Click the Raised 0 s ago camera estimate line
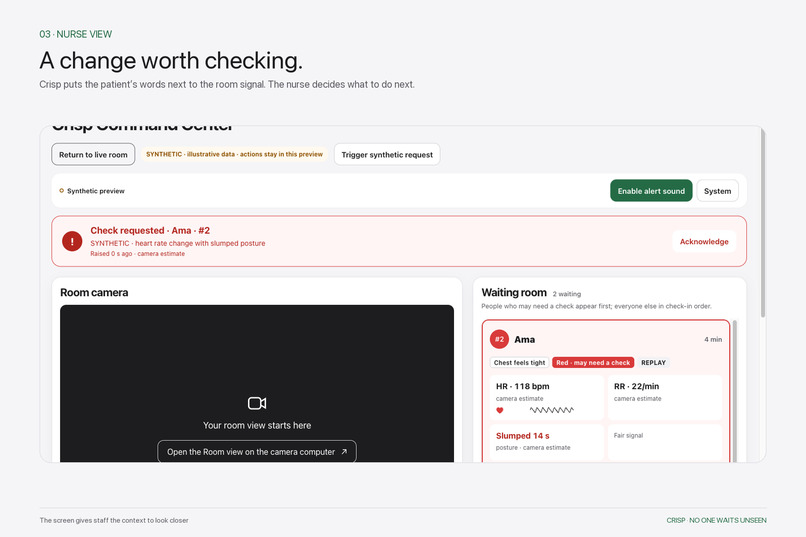806x537 pixels. (x=138, y=253)
